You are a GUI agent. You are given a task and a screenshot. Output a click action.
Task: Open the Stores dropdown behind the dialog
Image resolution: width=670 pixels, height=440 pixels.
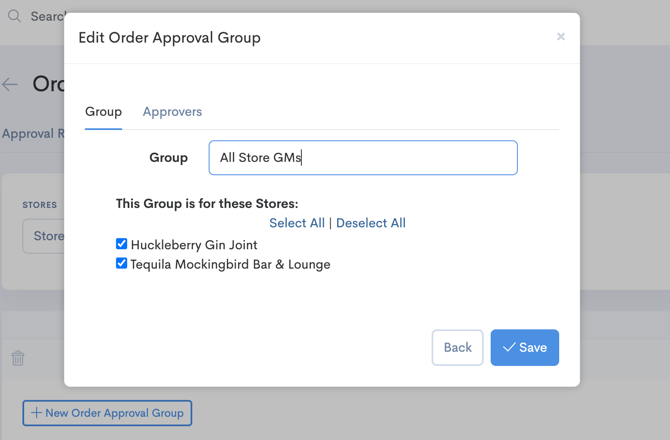tap(45, 237)
